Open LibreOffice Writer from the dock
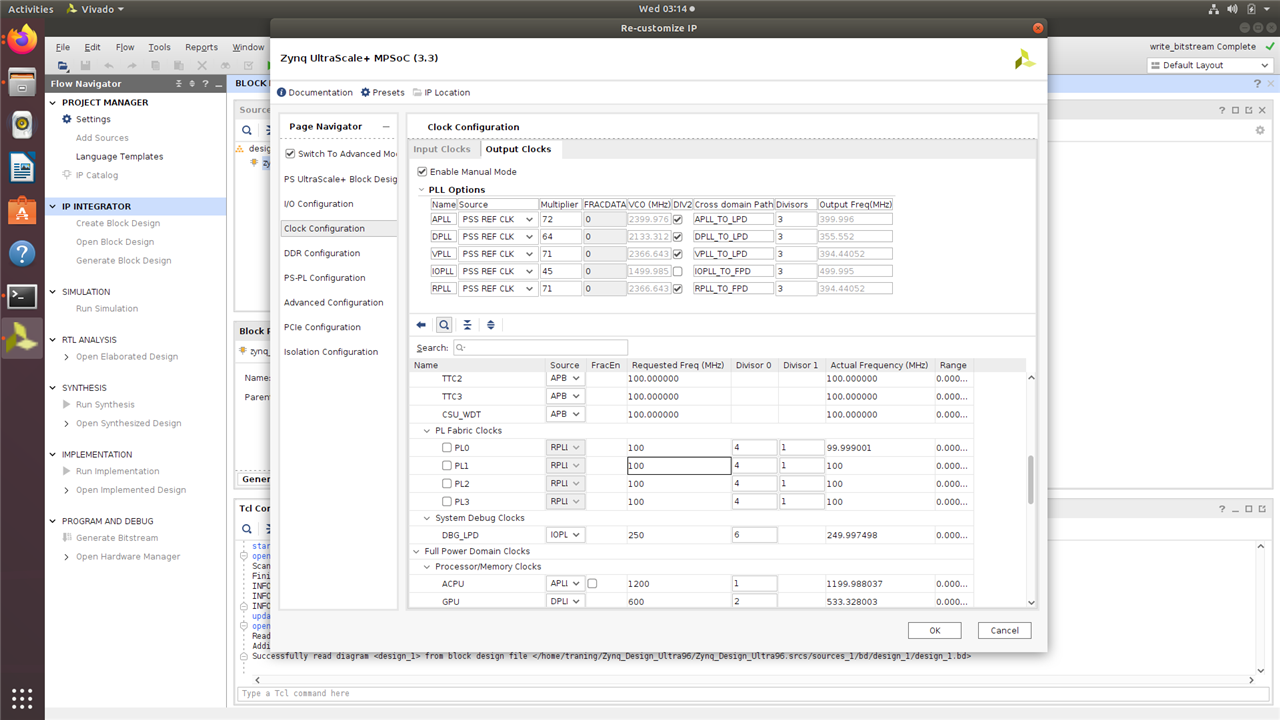The image size is (1280, 720). [22, 168]
